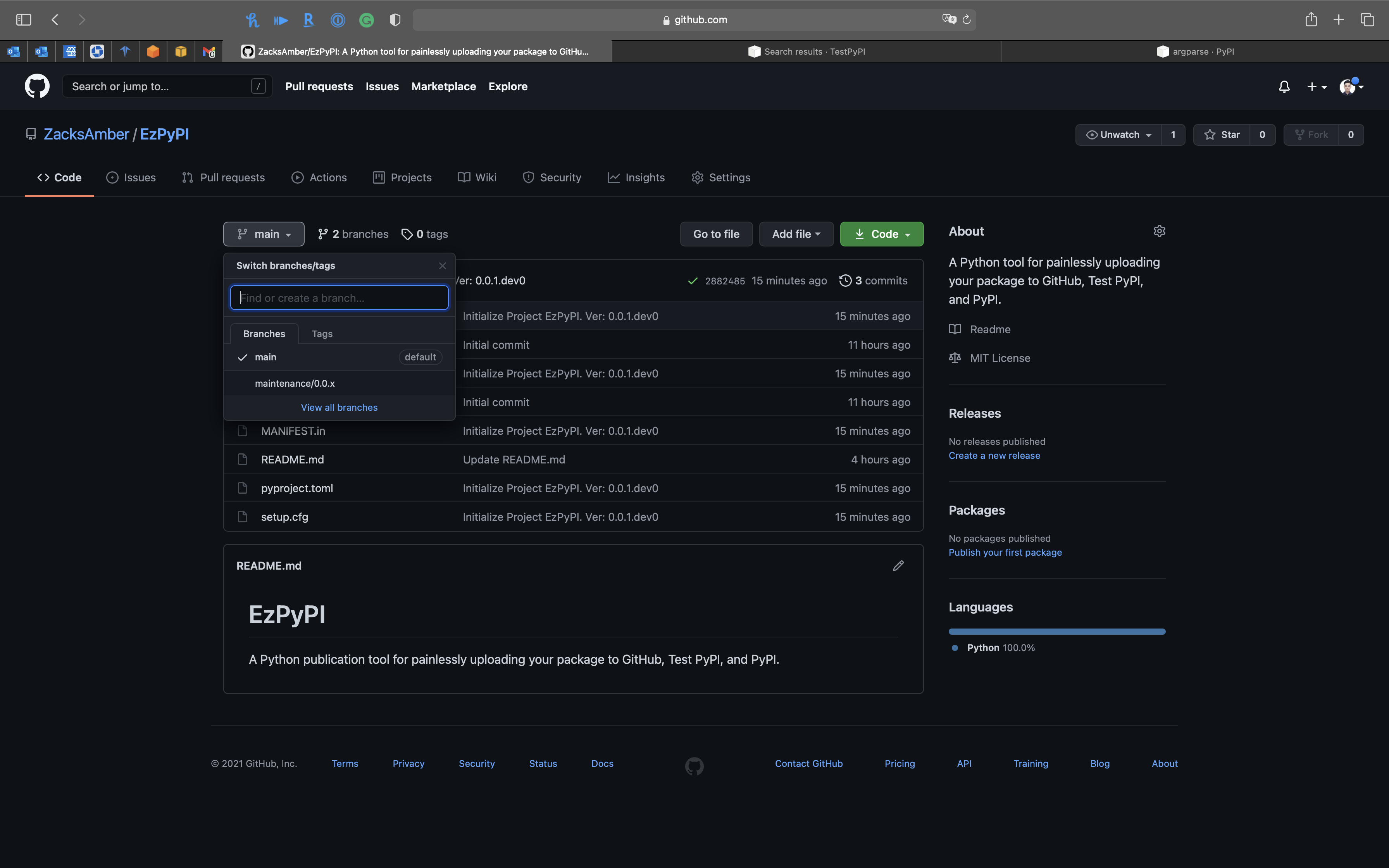The height and width of the screenshot is (868, 1389).
Task: Select the maintenance/0.0.x branch
Action: [x=295, y=384]
